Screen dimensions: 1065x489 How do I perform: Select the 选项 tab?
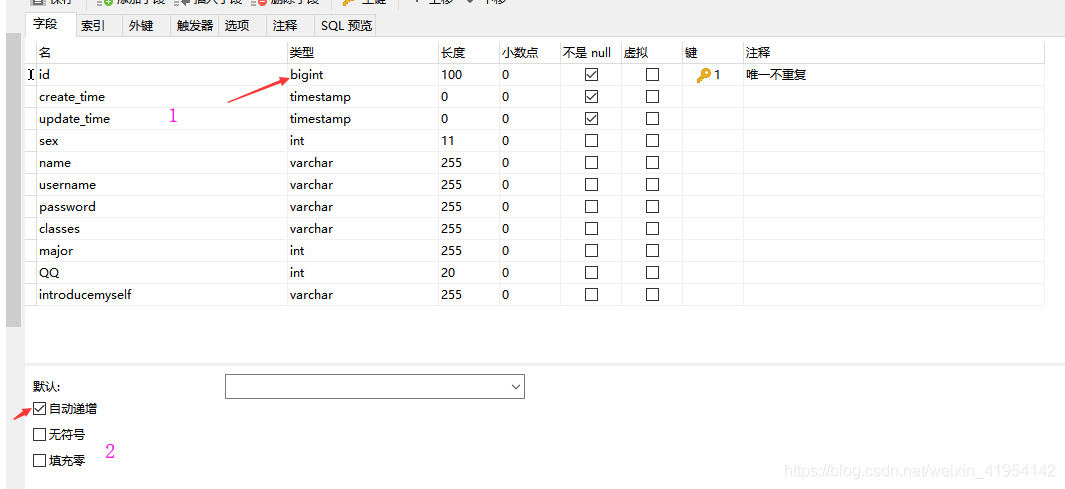(237, 26)
